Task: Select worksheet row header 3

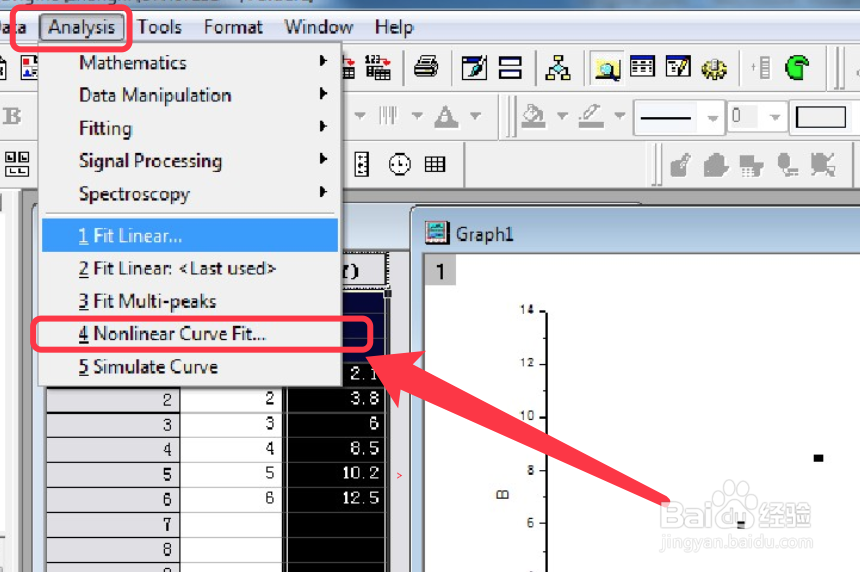Action: [x=113, y=424]
